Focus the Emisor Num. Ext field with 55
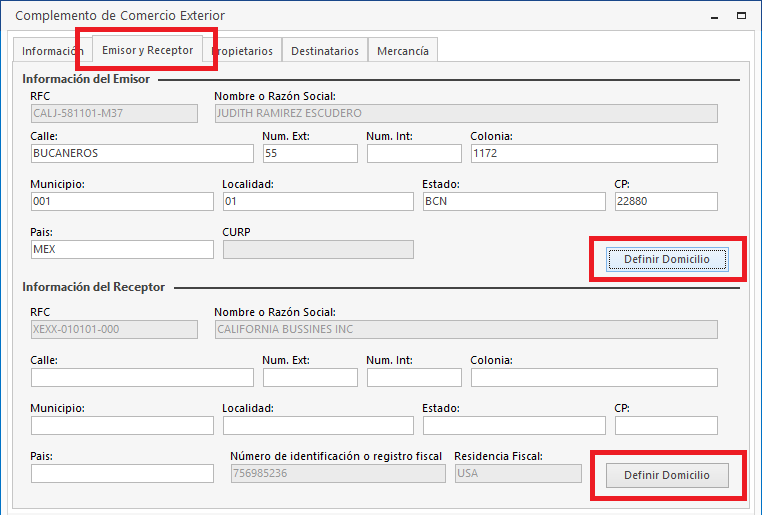Viewport: 762px width, 515px height. coord(310,154)
